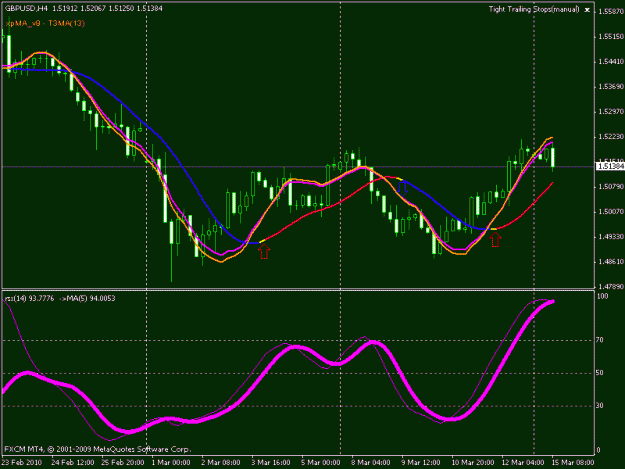Click the FXCM MT4 MetaQuotes copyright text
Viewport: 625px width, 469px height.
coord(98,449)
